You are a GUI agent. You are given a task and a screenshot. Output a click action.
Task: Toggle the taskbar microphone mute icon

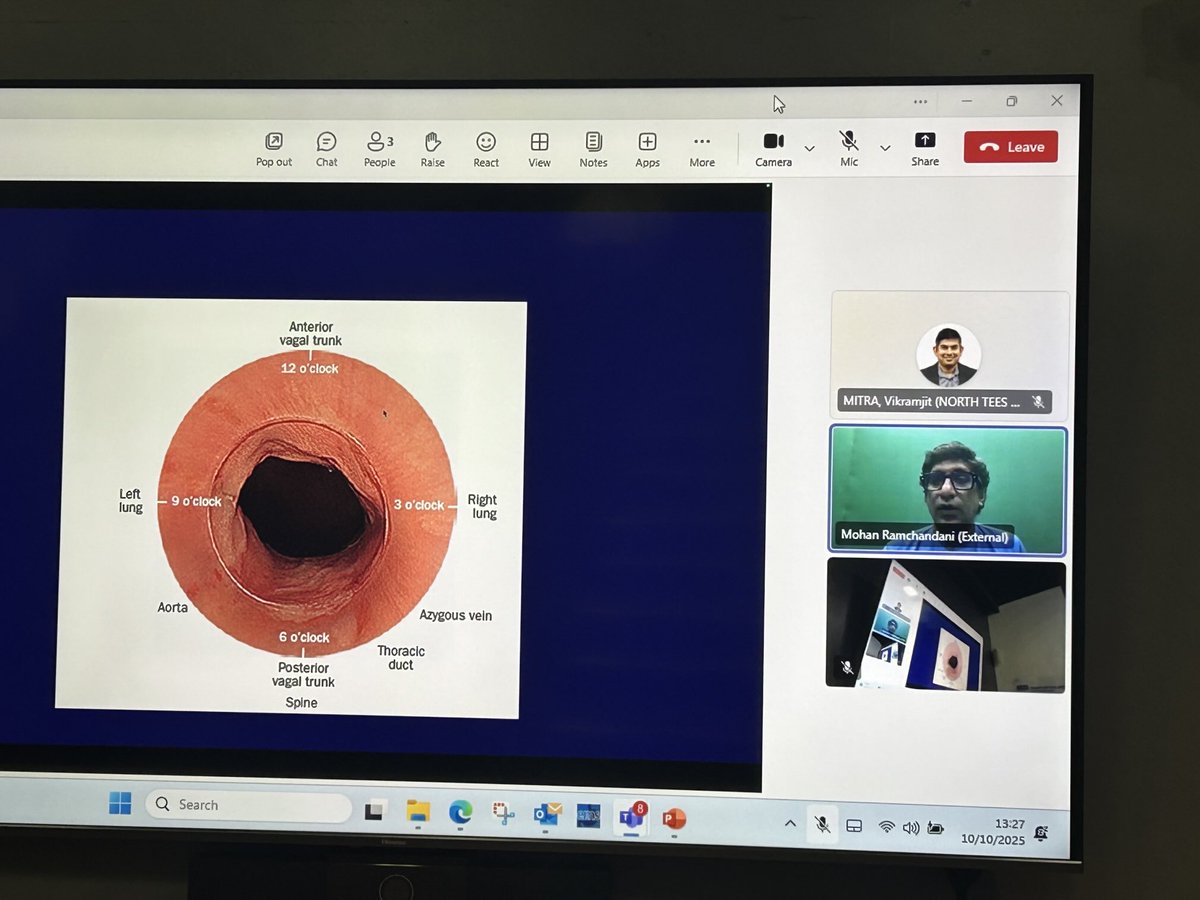[x=822, y=824]
